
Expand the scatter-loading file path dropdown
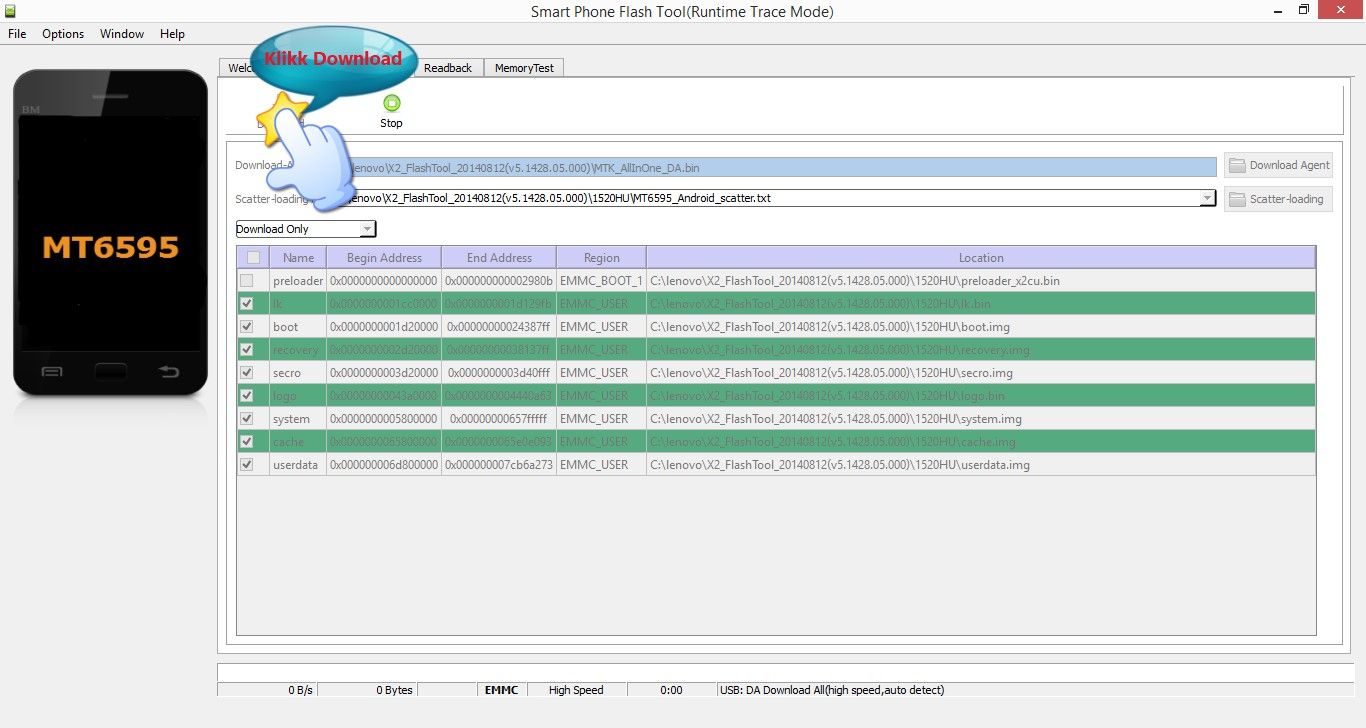click(x=1207, y=198)
